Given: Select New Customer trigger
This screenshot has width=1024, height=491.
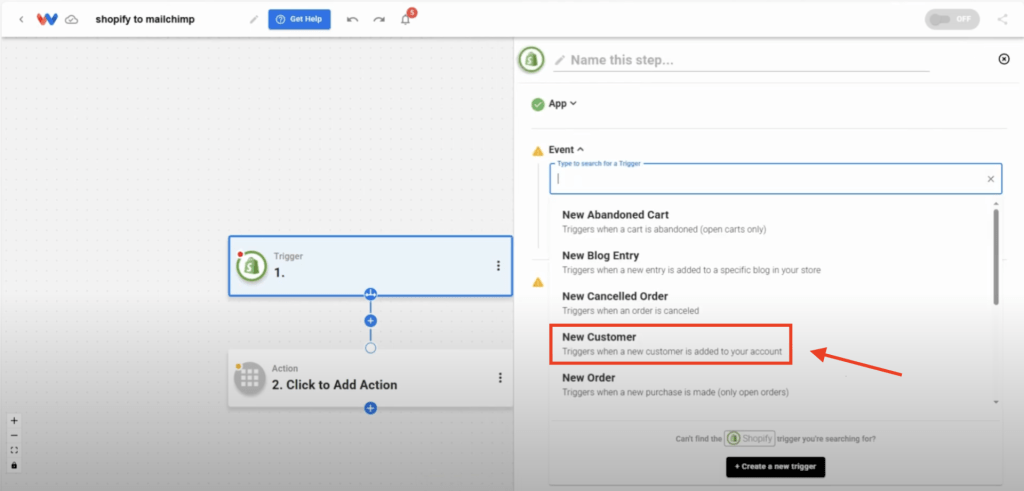Looking at the screenshot, I should [671, 344].
